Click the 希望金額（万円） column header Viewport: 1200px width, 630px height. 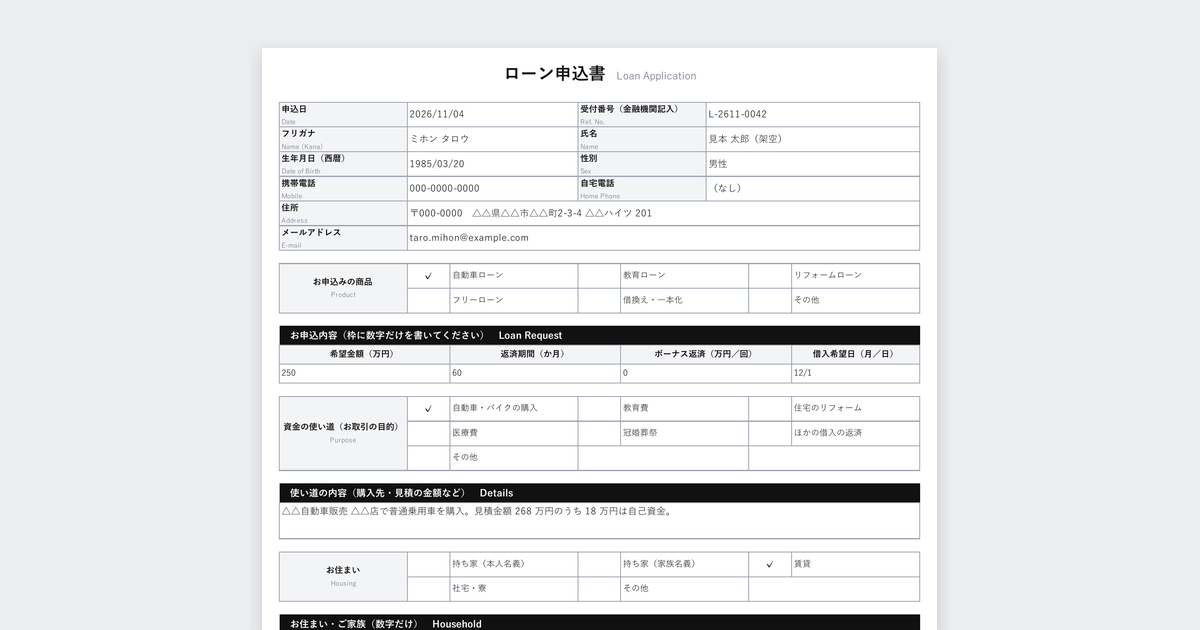click(365, 354)
